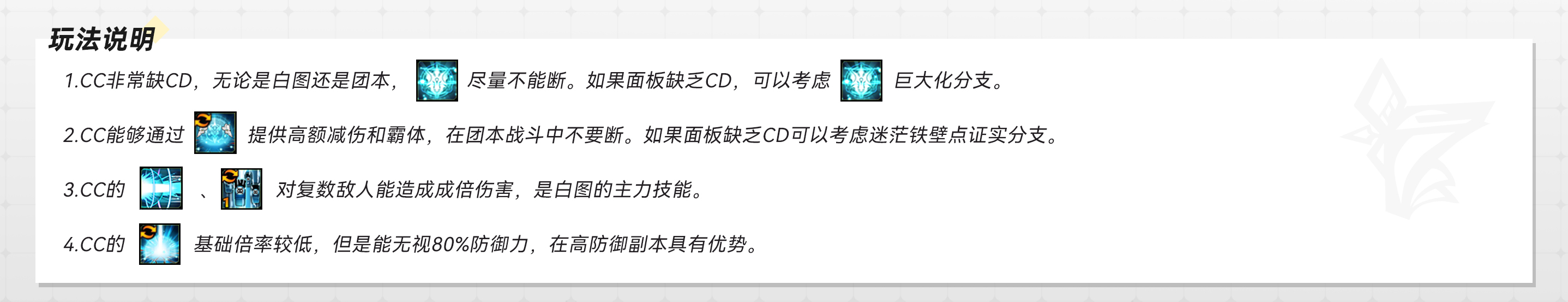The width and height of the screenshot is (1568, 302).
Task: Click the sentence 基础倍率较低，但是能无视80%防御力
Action: tap(361, 245)
